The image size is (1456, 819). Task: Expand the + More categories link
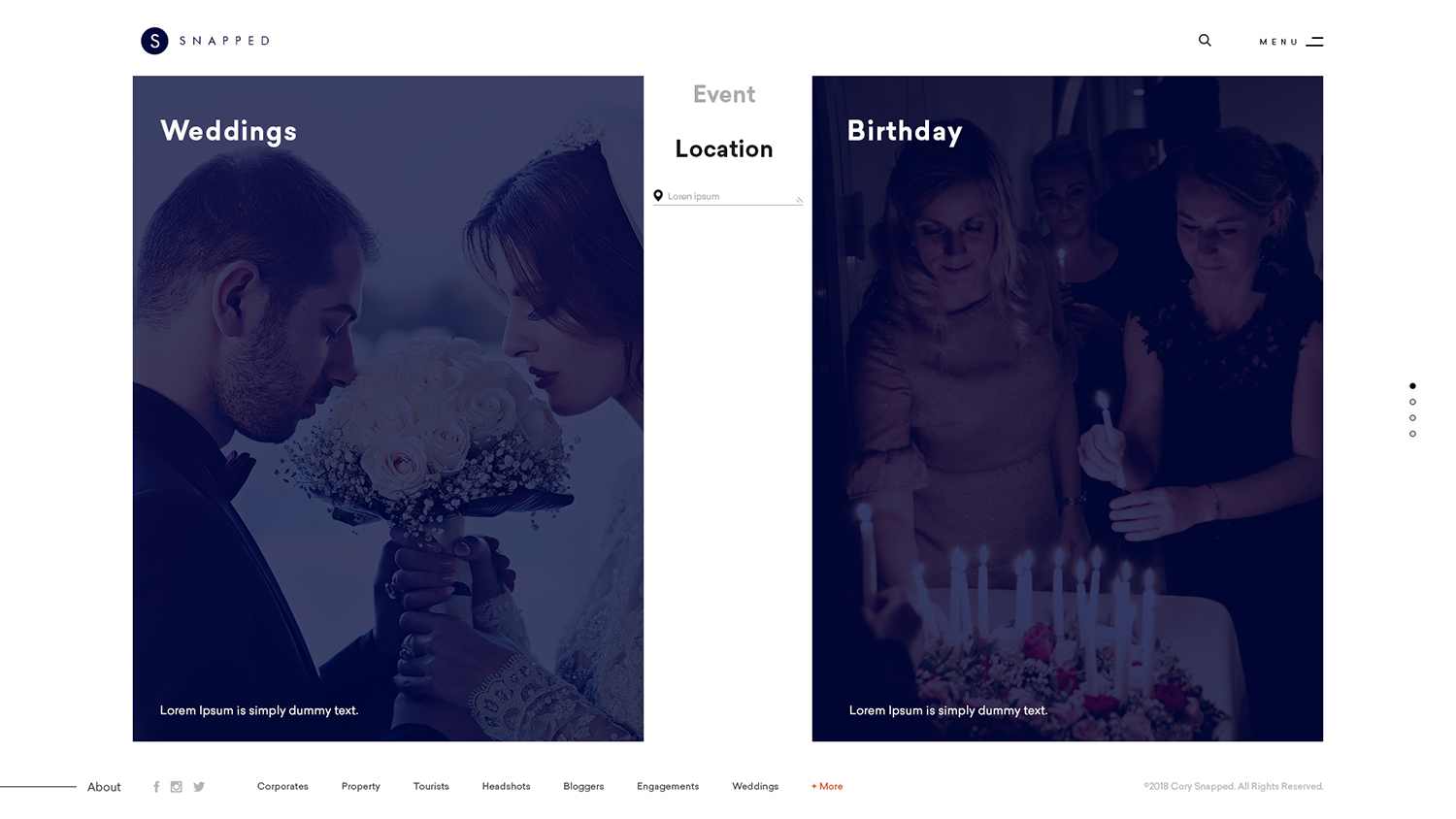pos(827,787)
